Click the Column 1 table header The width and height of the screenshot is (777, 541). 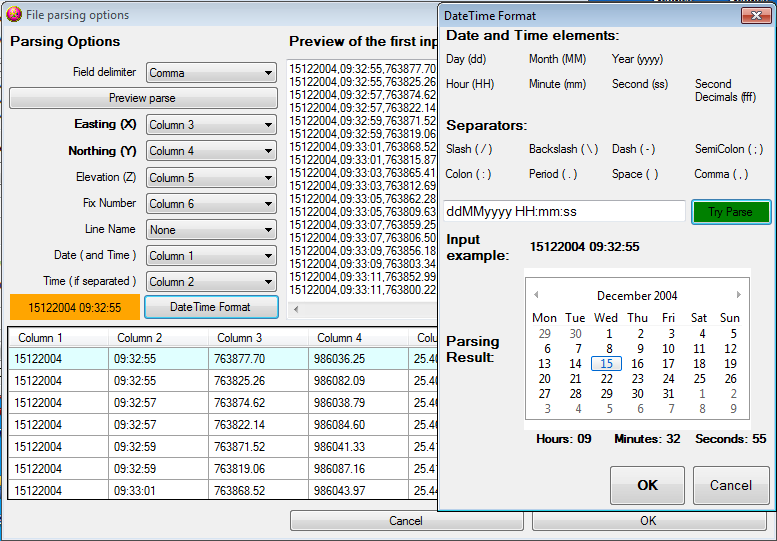[58, 338]
